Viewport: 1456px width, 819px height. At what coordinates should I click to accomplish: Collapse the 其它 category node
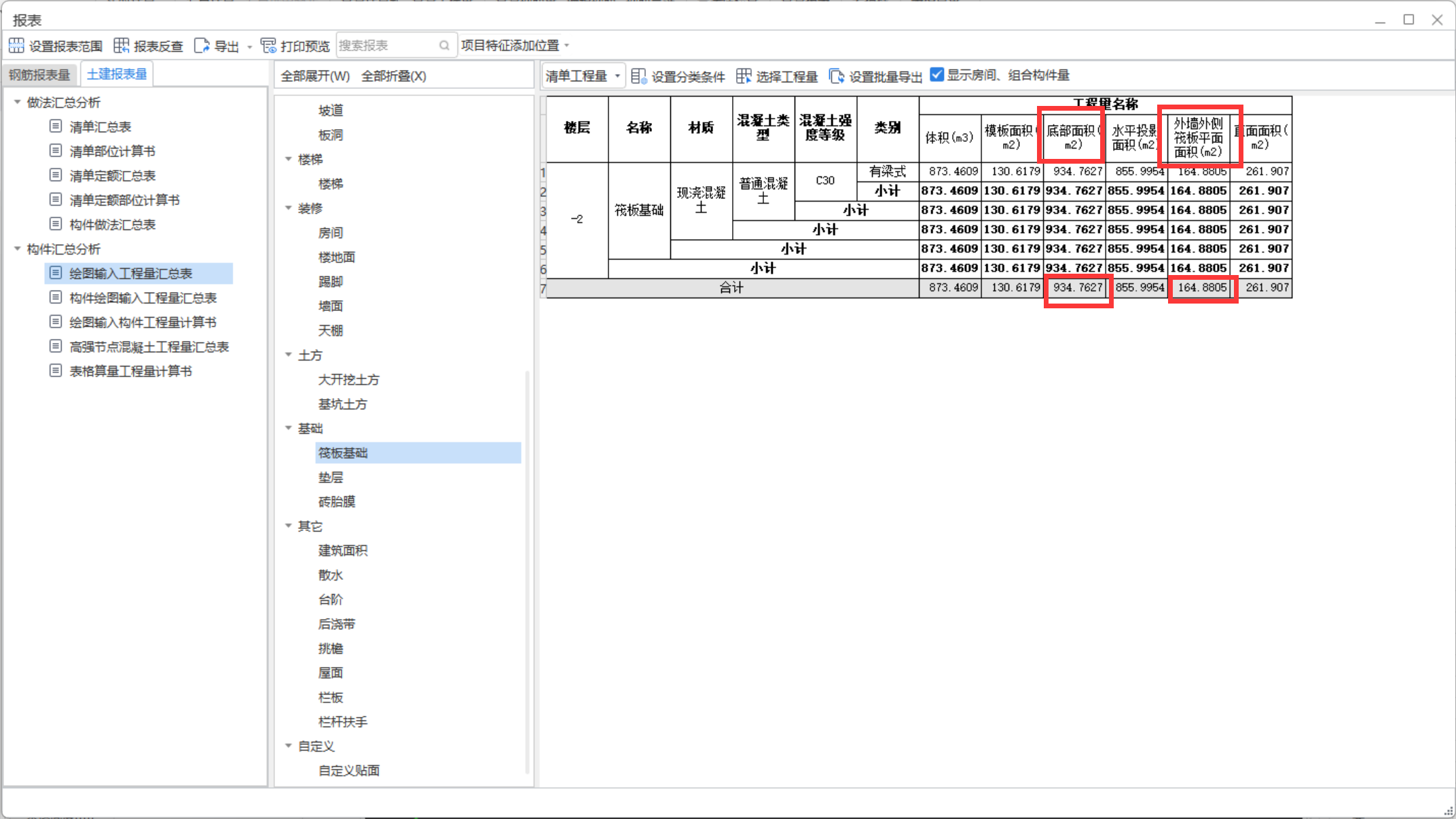coord(288,526)
